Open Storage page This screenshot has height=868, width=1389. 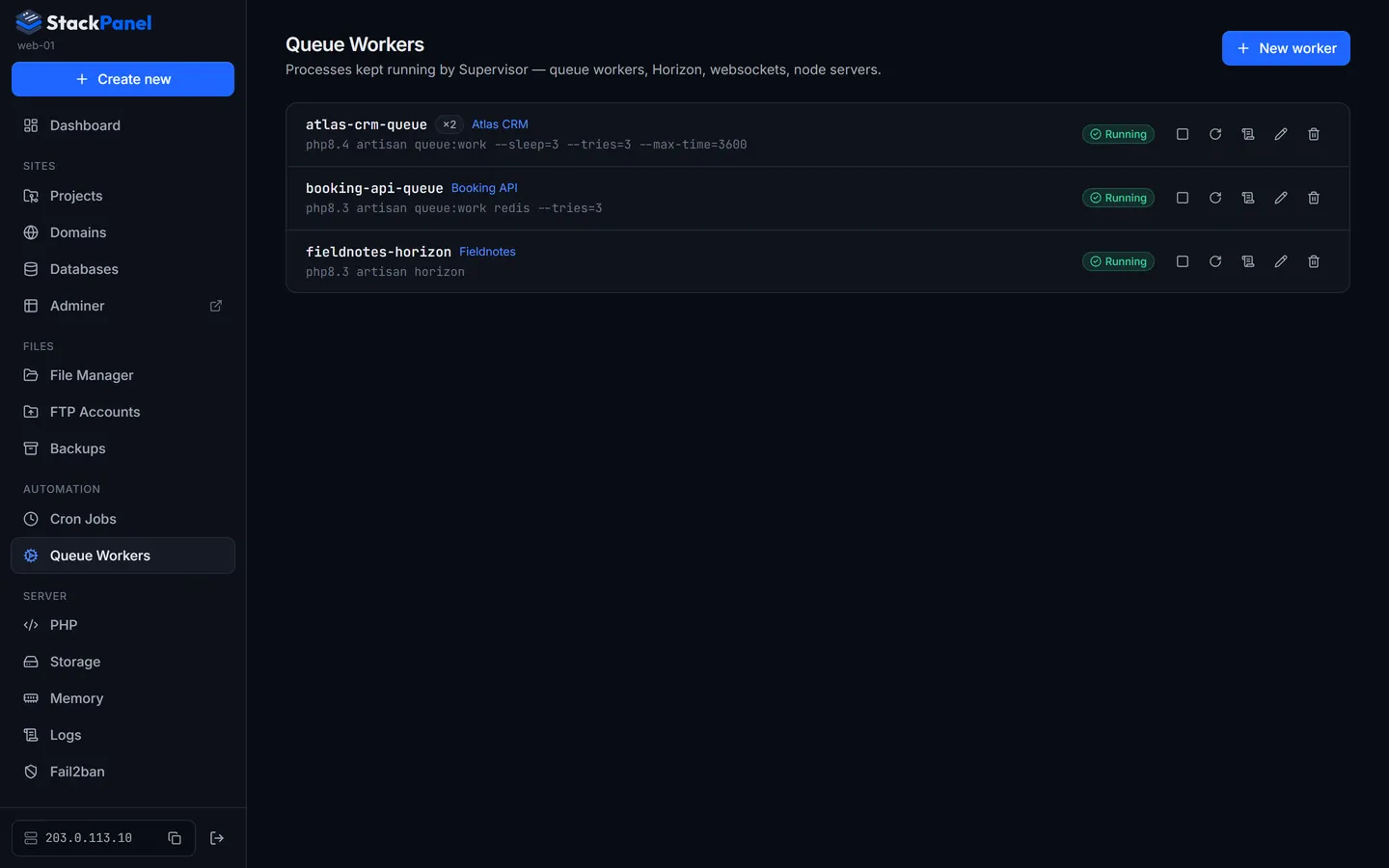(x=123, y=662)
